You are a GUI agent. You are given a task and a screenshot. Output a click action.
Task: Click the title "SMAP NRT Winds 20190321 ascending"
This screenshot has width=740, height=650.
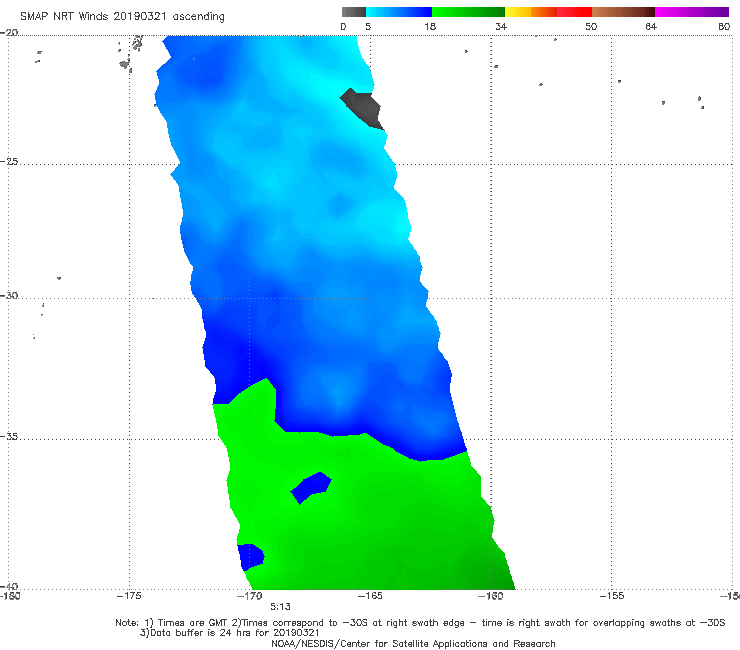coord(122,17)
